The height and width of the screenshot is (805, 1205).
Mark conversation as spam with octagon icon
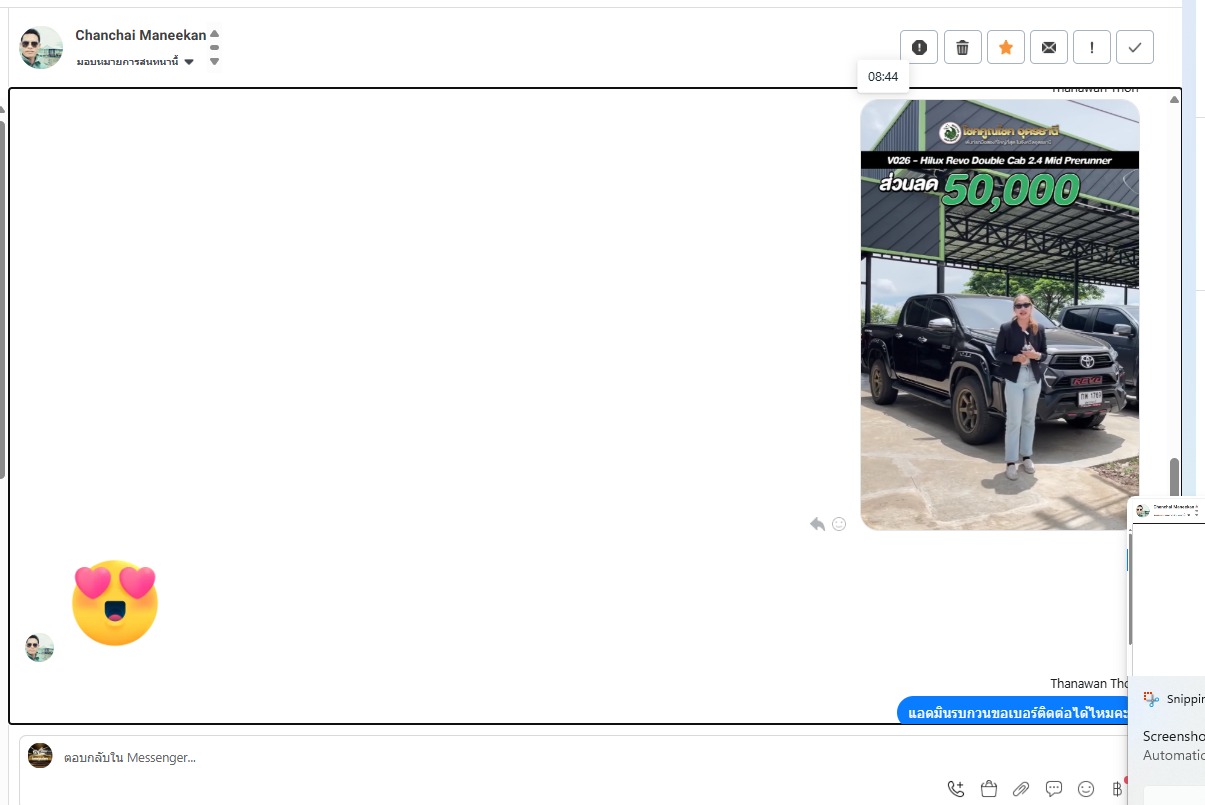(919, 47)
